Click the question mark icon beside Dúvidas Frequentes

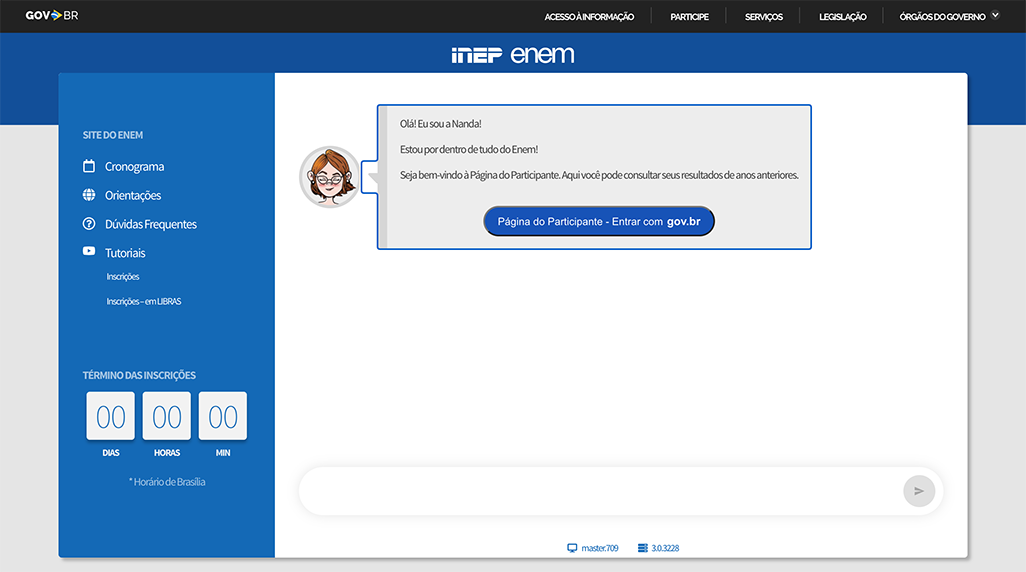[89, 223]
